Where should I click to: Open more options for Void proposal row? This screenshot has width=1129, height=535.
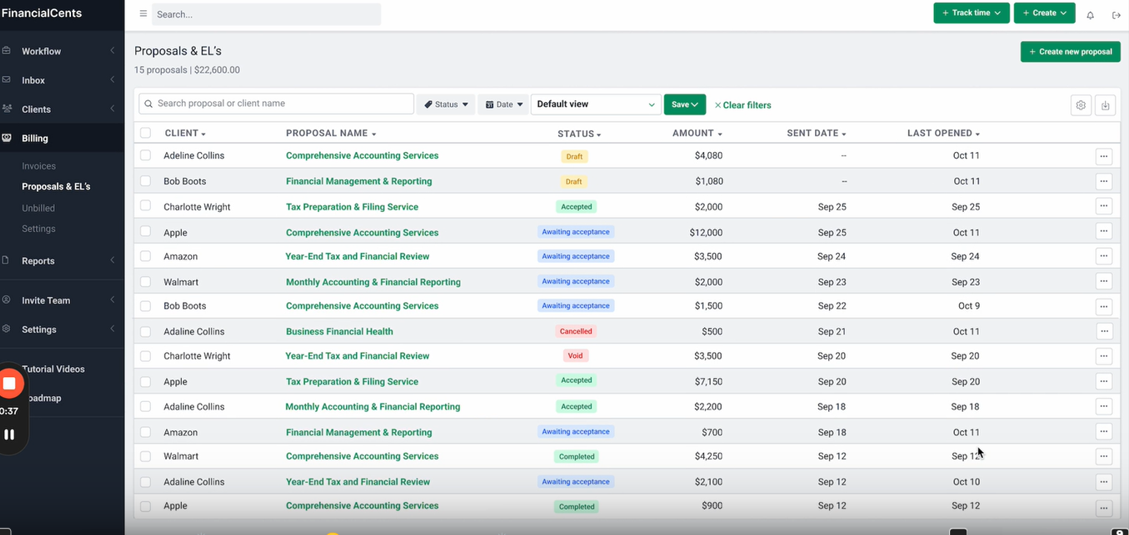[x=1104, y=356]
